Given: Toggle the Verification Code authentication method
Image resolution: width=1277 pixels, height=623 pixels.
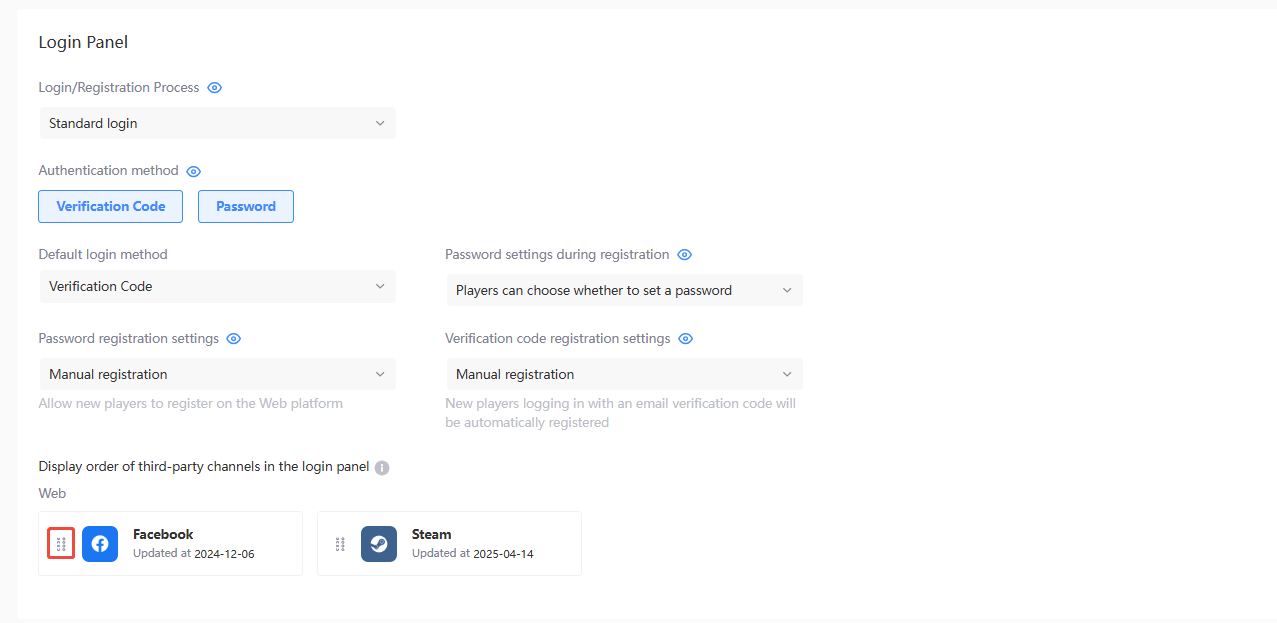Looking at the screenshot, I should (x=110, y=206).
